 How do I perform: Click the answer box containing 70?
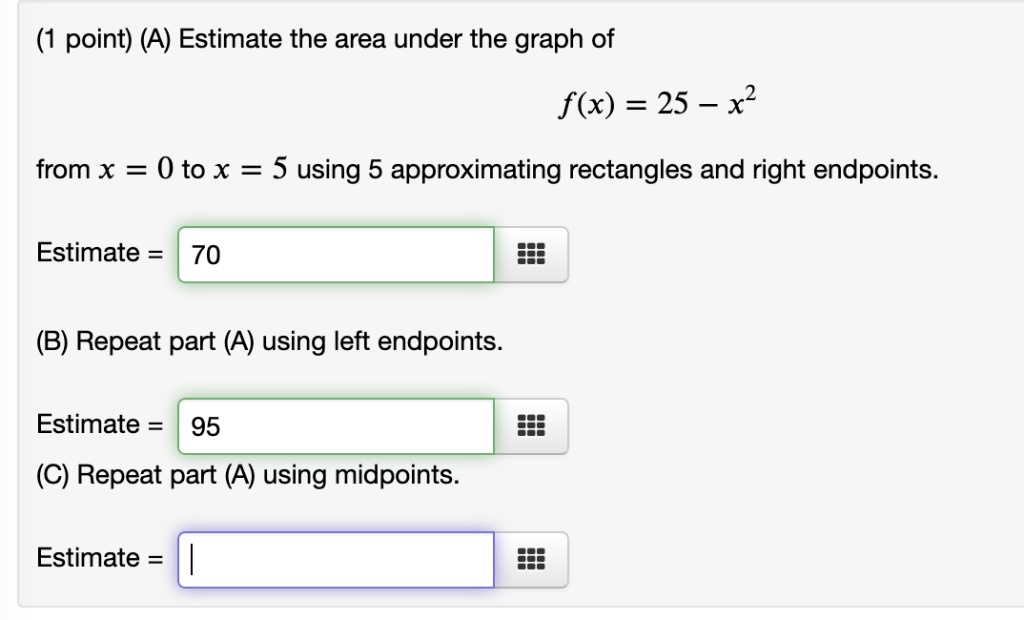tap(335, 254)
